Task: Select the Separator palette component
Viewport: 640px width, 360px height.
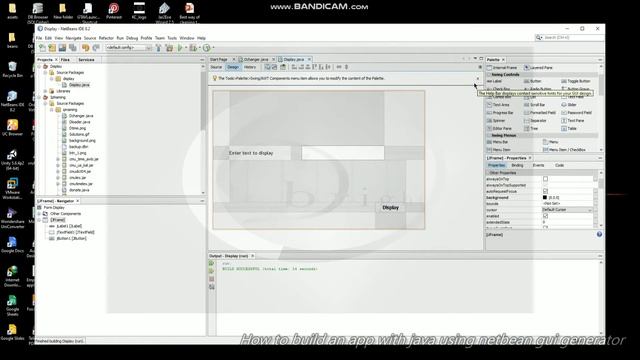Action: [x=535, y=121]
